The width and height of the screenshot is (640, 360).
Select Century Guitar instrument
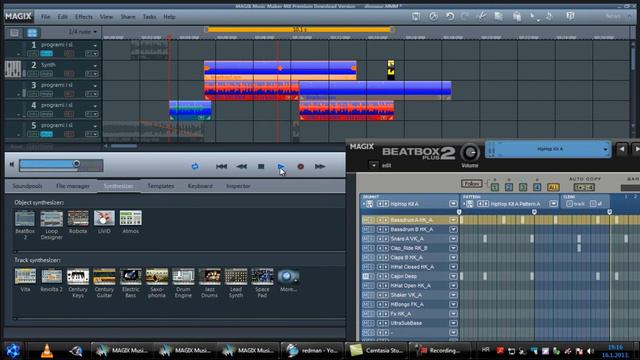point(104,276)
